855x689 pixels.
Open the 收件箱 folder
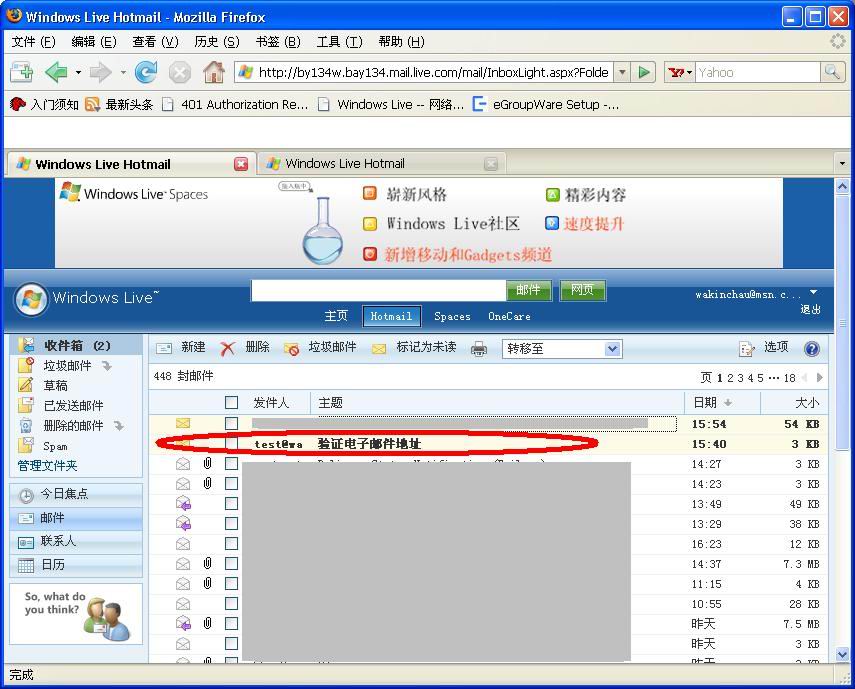click(x=76, y=346)
